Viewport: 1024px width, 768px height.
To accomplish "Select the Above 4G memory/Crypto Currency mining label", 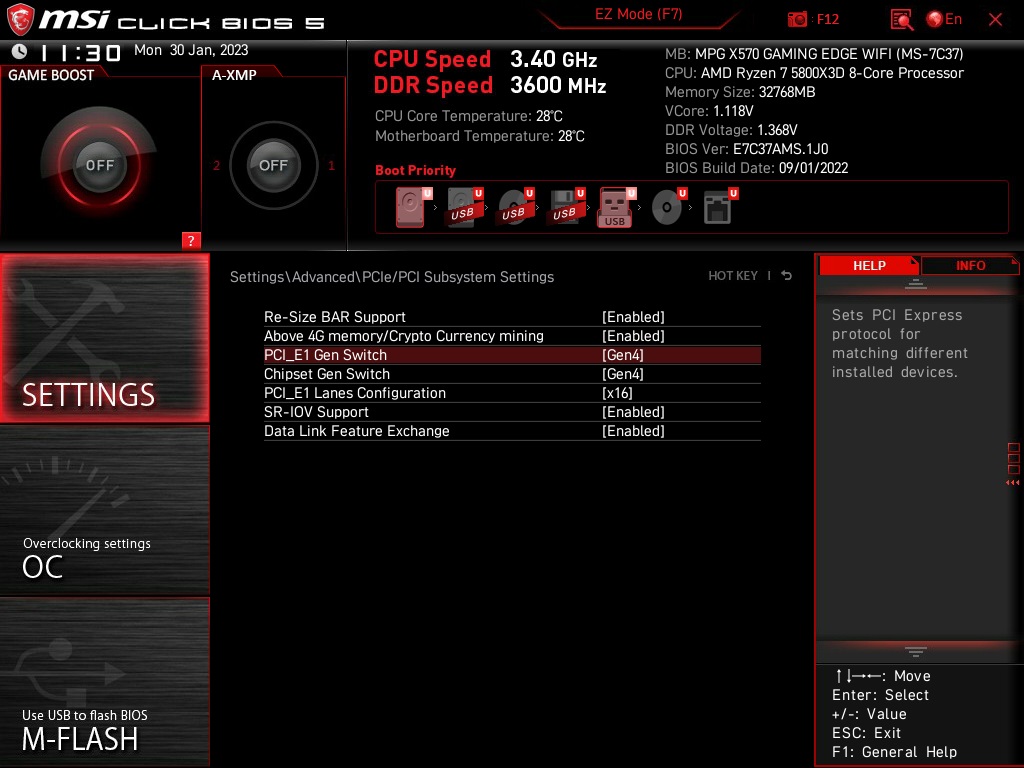I will (x=404, y=336).
